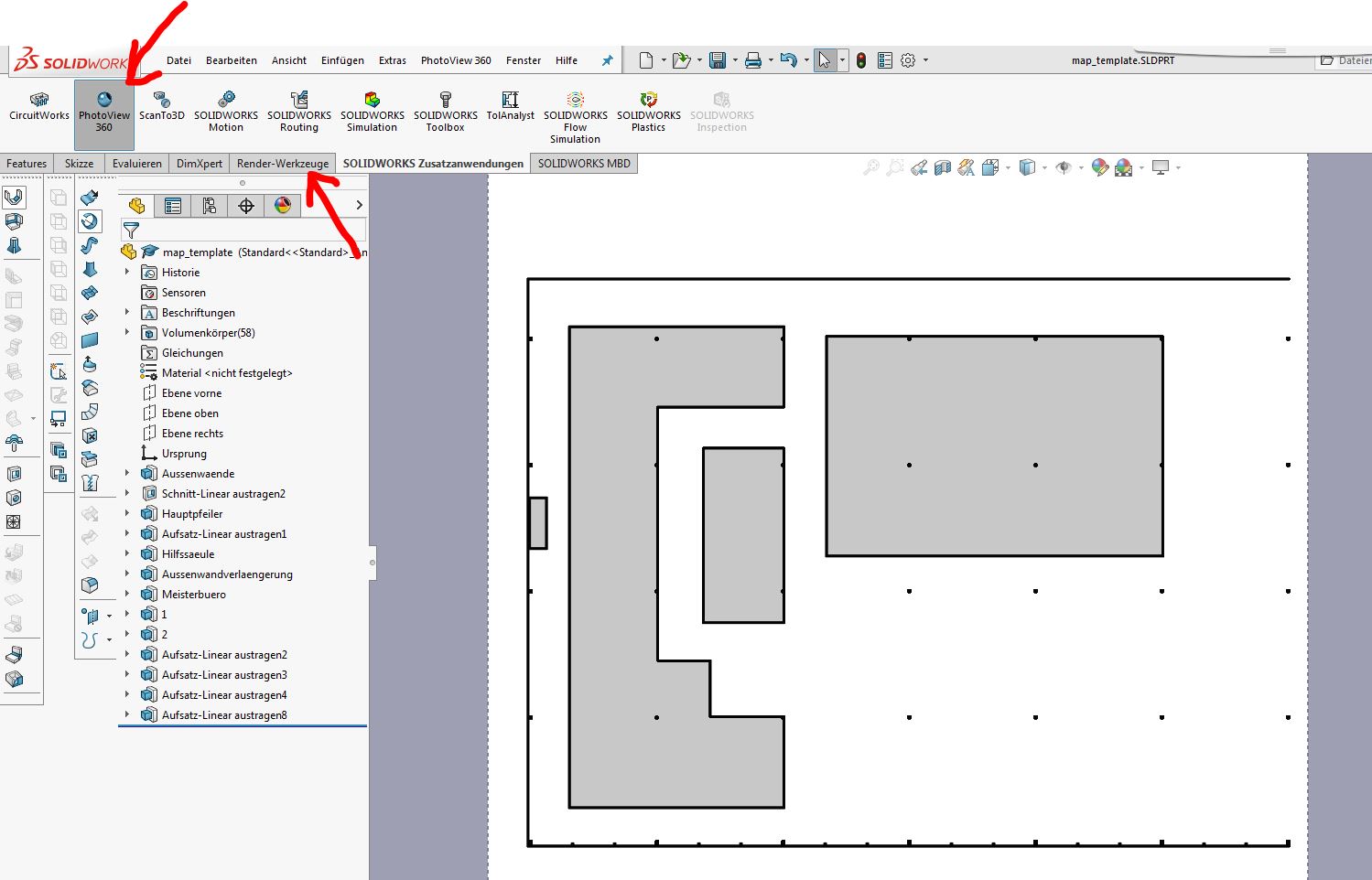1372x880 pixels.
Task: Switch to the ConfigurationManager tab icon
Action: point(210,206)
